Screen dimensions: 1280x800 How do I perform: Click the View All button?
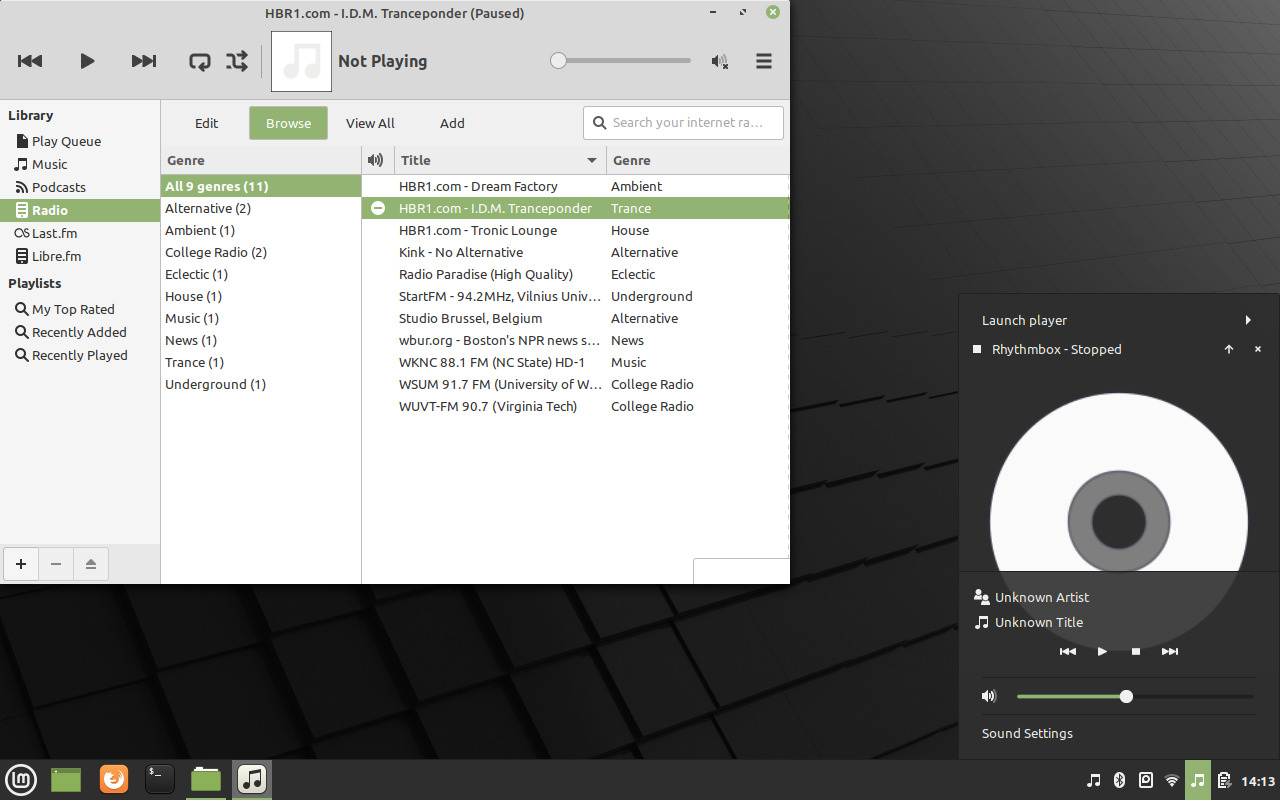pos(370,123)
